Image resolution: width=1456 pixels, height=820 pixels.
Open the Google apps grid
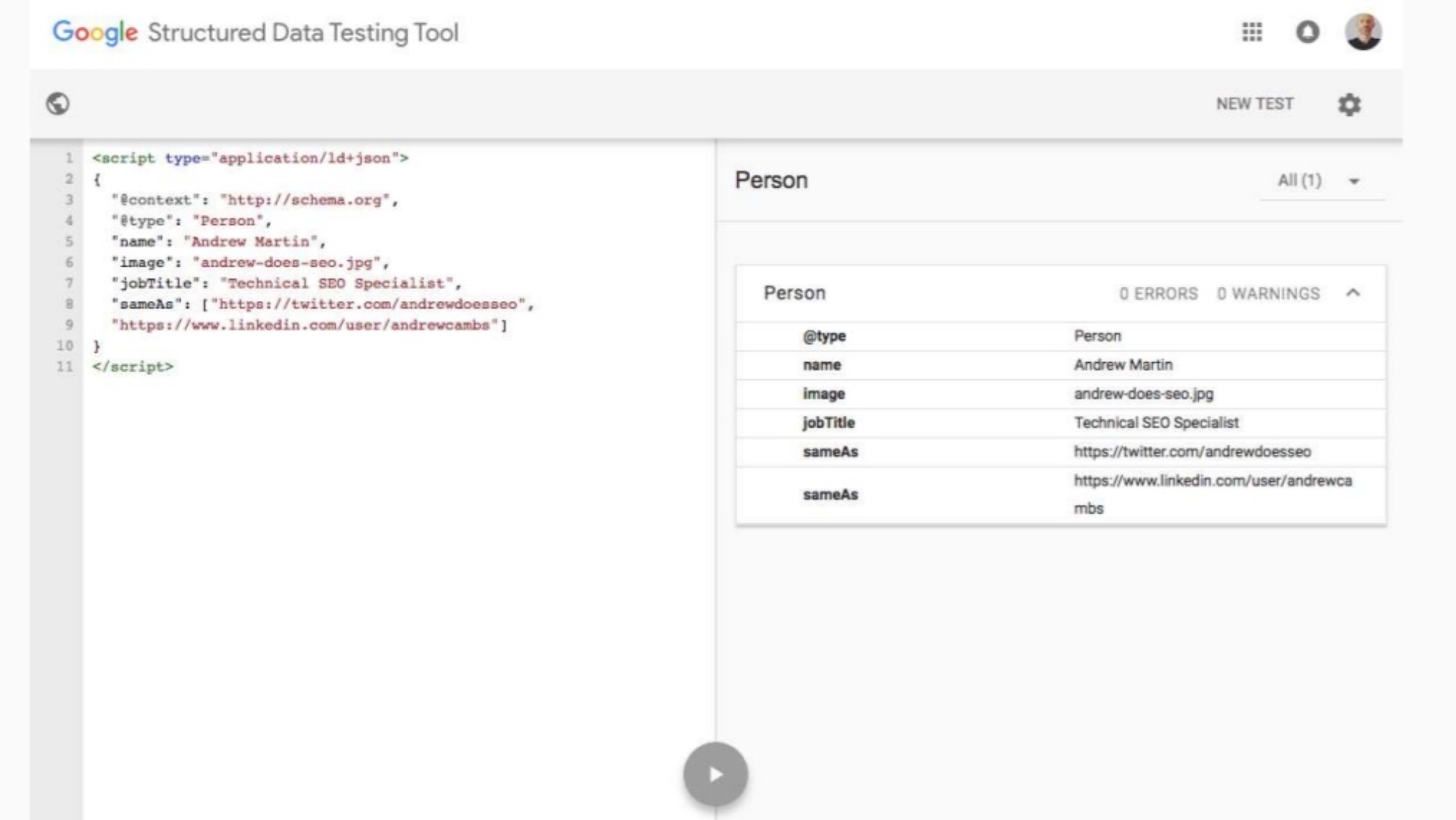point(1252,32)
